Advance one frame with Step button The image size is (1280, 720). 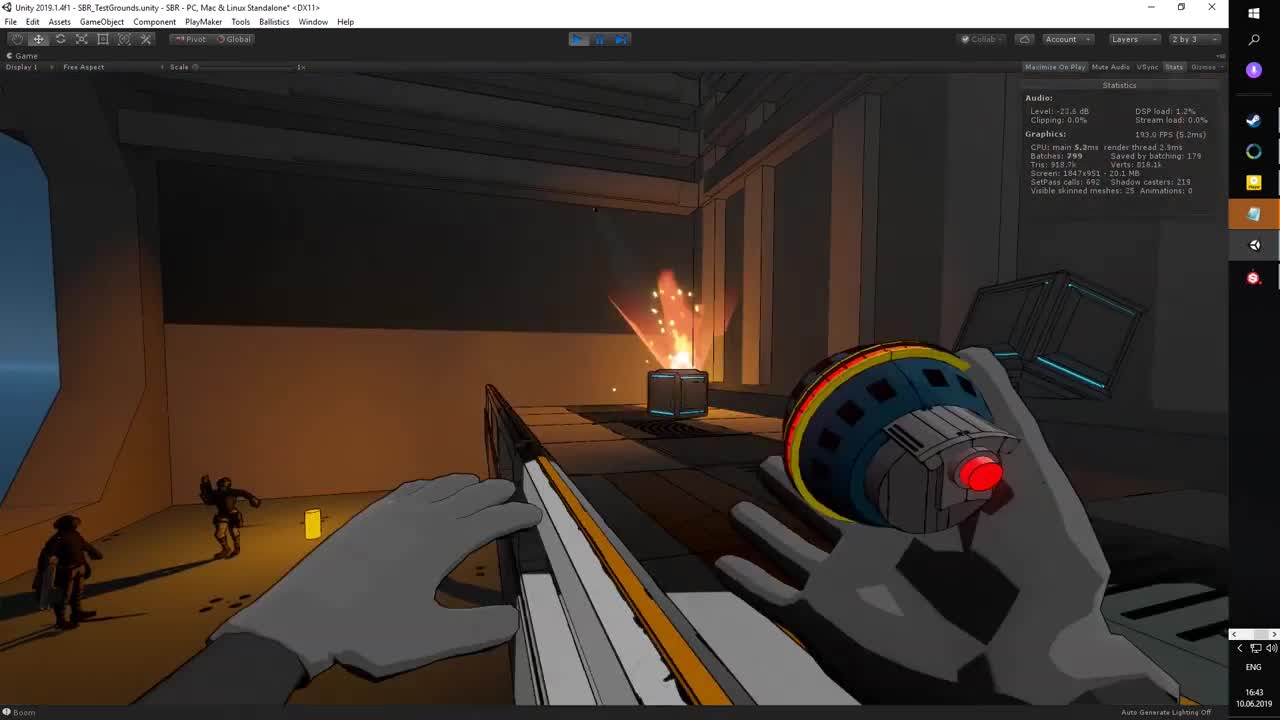620,39
